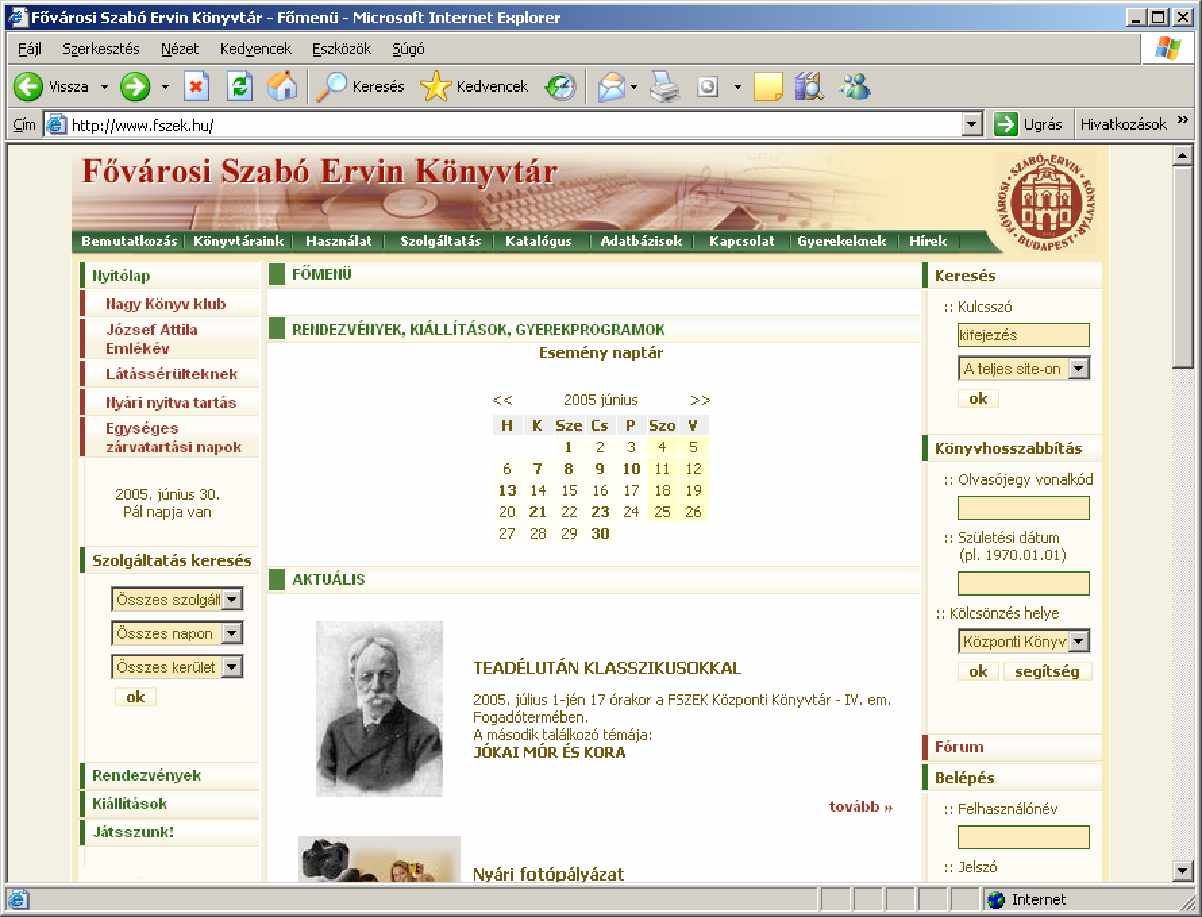Open the Súgó help menu

pyautogui.click(x=408, y=48)
